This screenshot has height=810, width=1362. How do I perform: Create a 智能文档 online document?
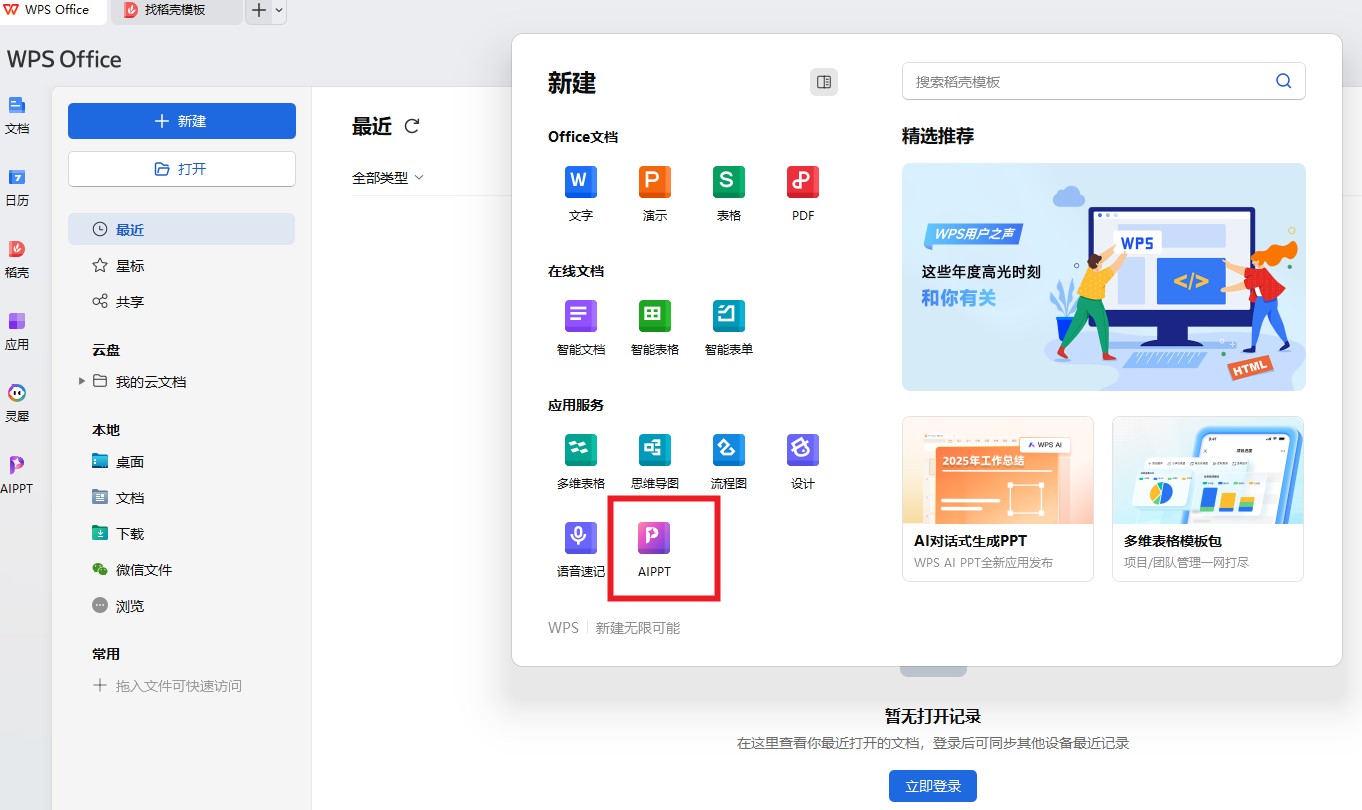(580, 317)
